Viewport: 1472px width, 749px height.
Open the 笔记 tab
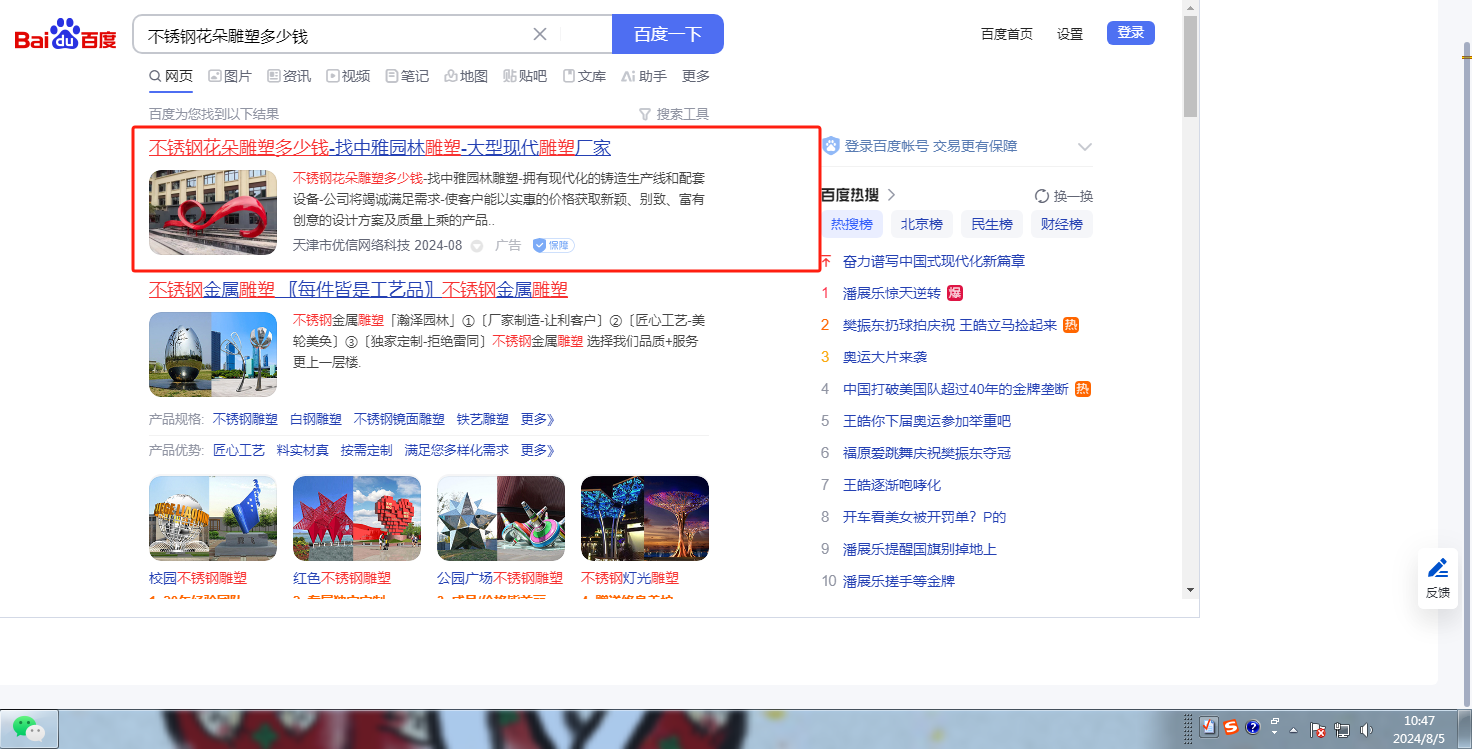[x=407, y=76]
